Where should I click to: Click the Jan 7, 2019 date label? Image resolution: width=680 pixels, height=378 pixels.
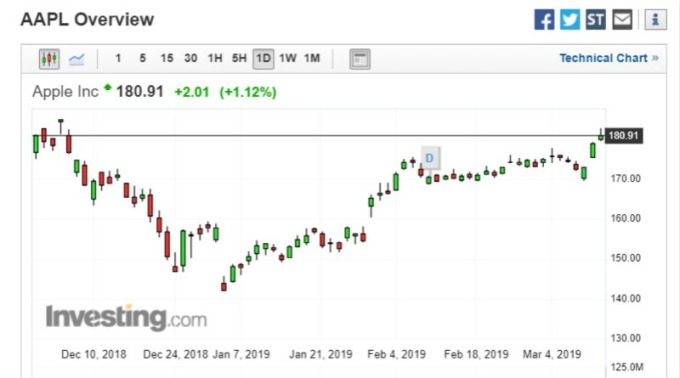tap(241, 355)
